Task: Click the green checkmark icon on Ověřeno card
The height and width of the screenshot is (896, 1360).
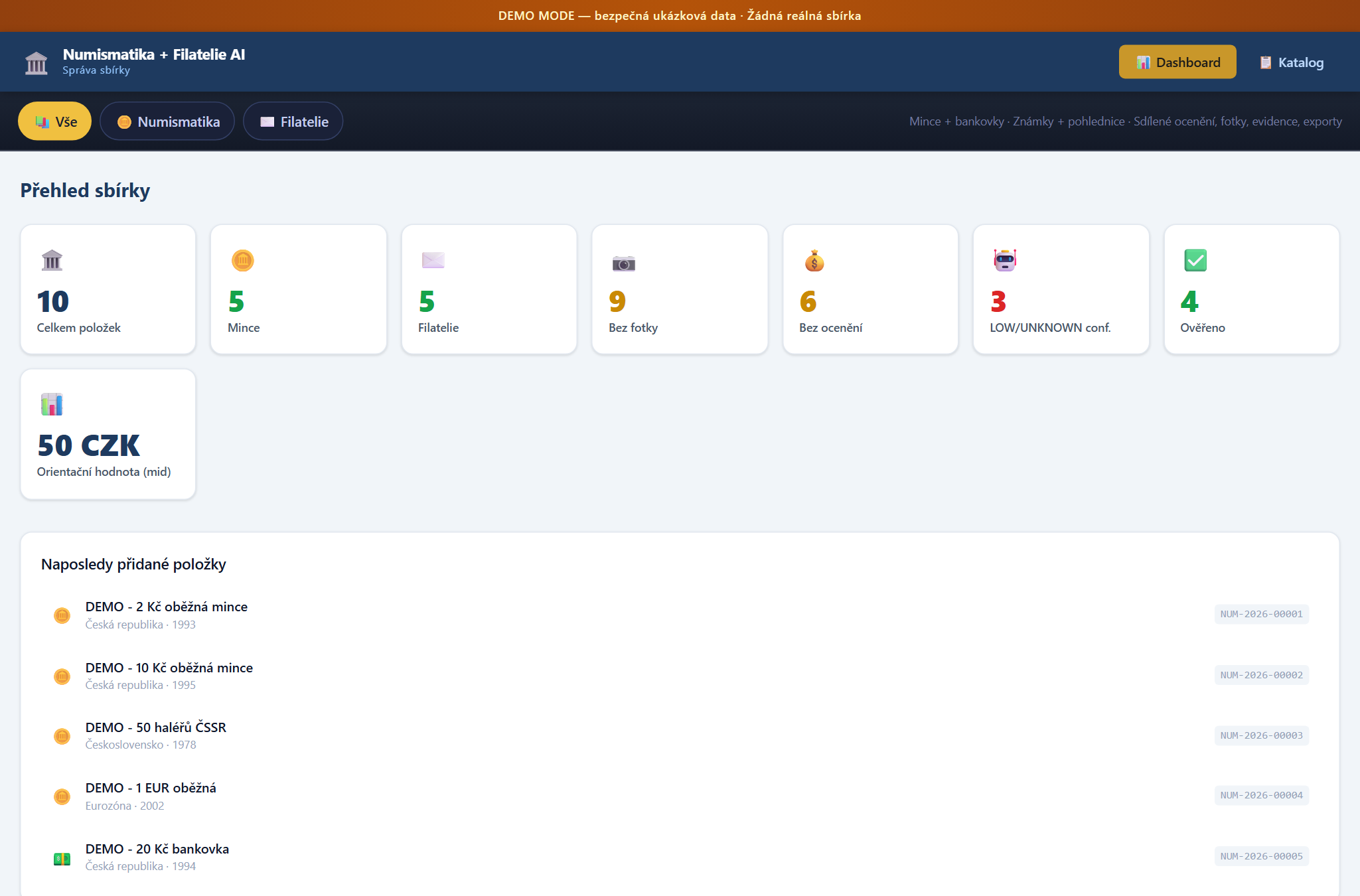Action: 1195,260
